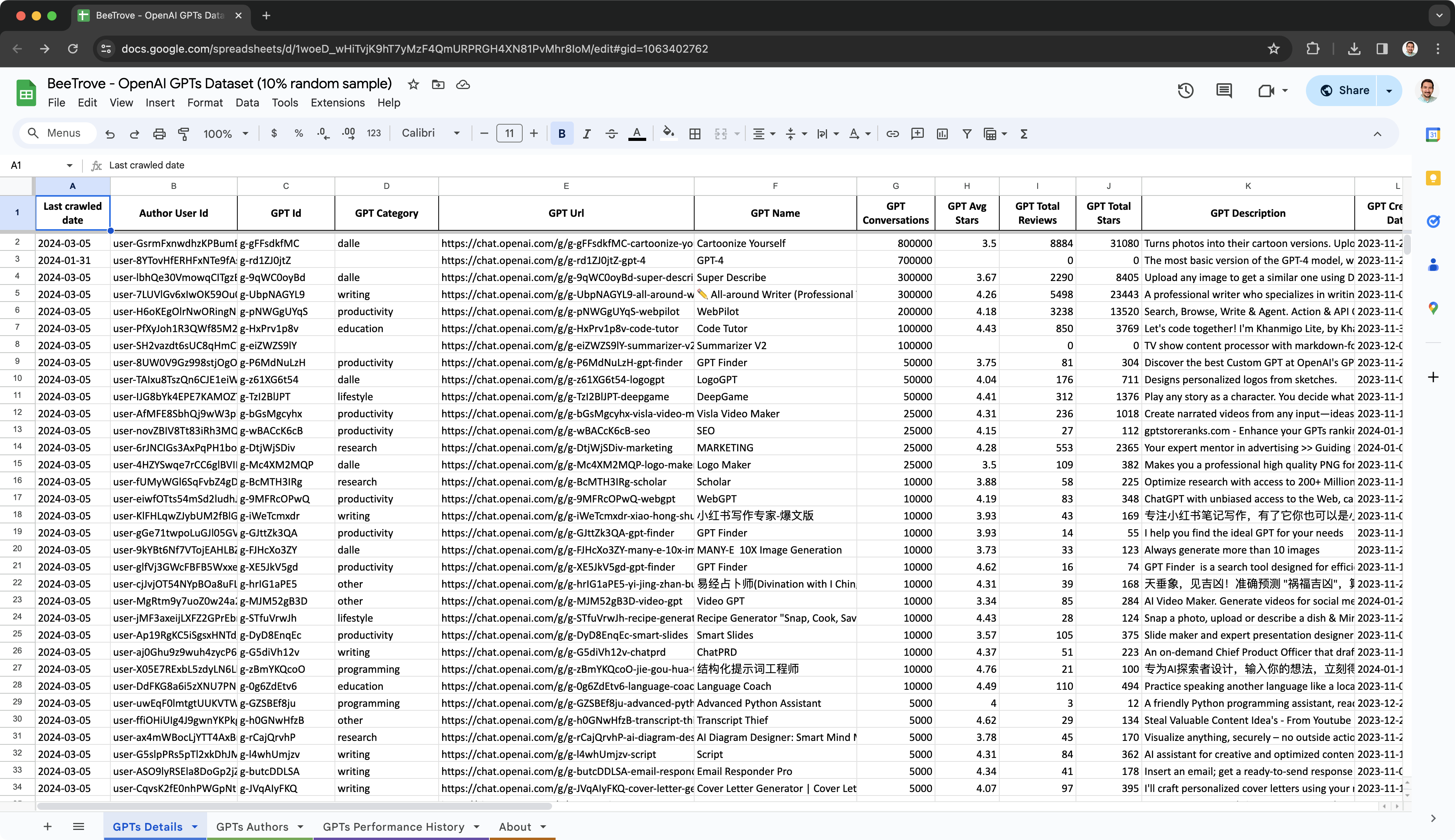Increase font size with plus button
The height and width of the screenshot is (840, 1455).
click(534, 134)
